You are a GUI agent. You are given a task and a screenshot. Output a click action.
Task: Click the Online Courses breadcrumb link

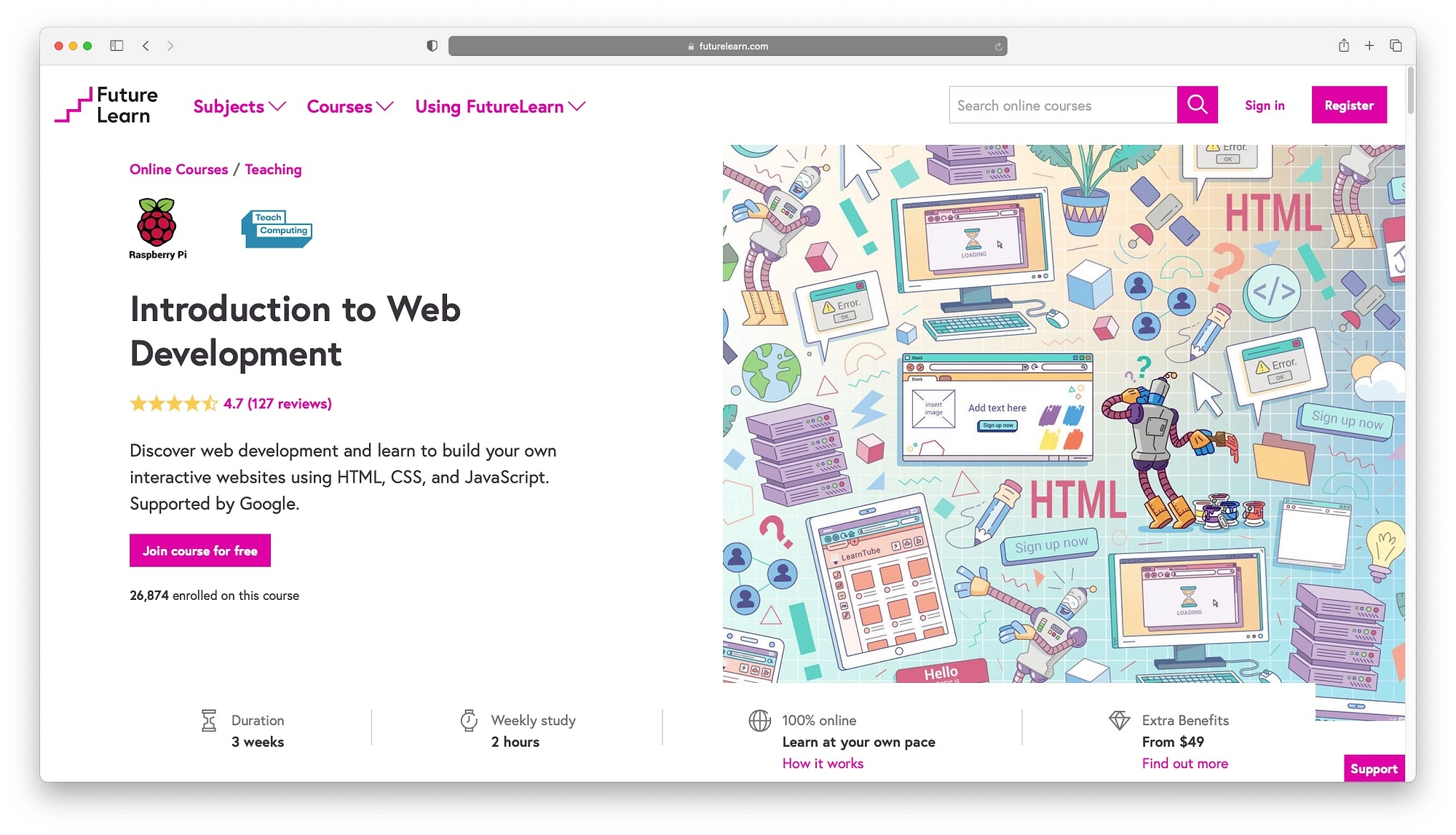click(178, 168)
